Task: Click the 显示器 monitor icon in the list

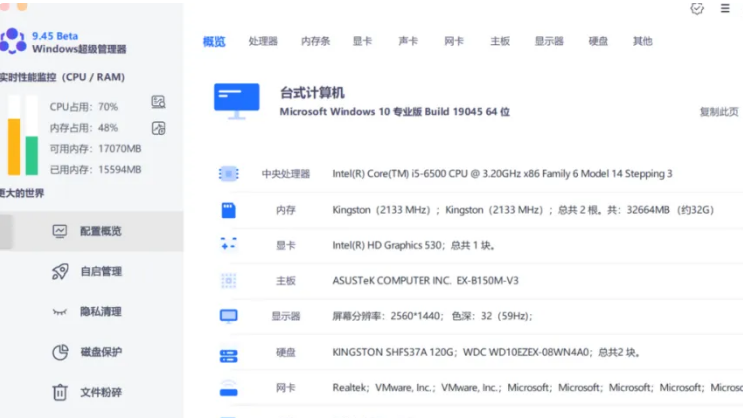Action: (x=228, y=316)
